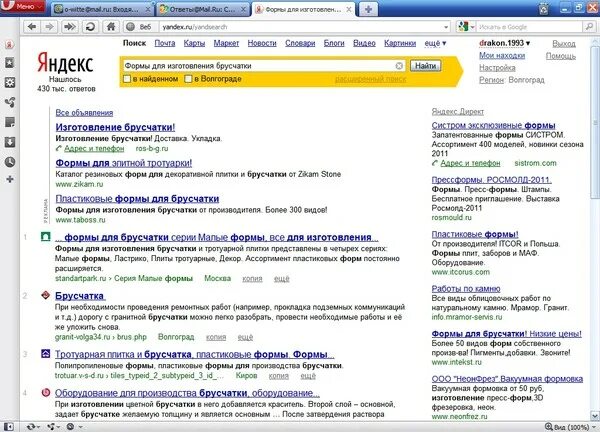Click the plus icon to add sidebar panel
Screen dimensions: 600x432
[10, 179]
